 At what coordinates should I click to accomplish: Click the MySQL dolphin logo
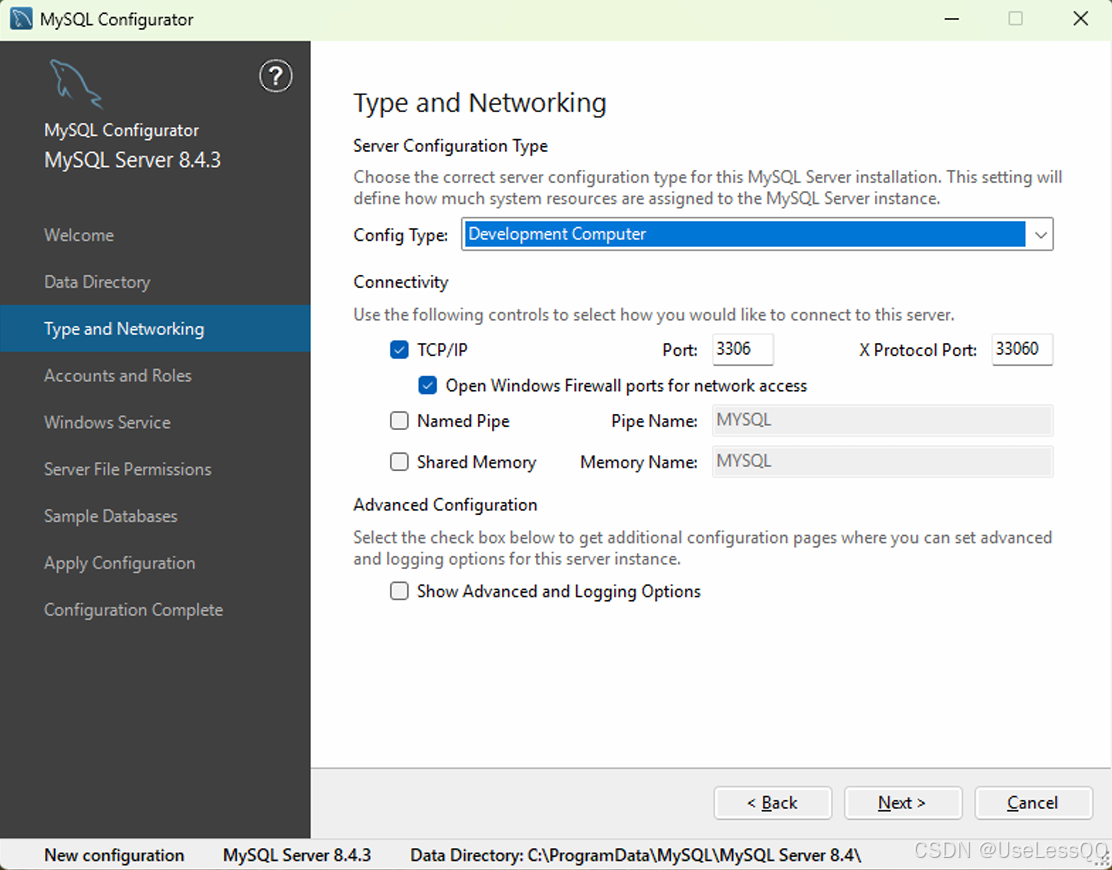tap(76, 84)
